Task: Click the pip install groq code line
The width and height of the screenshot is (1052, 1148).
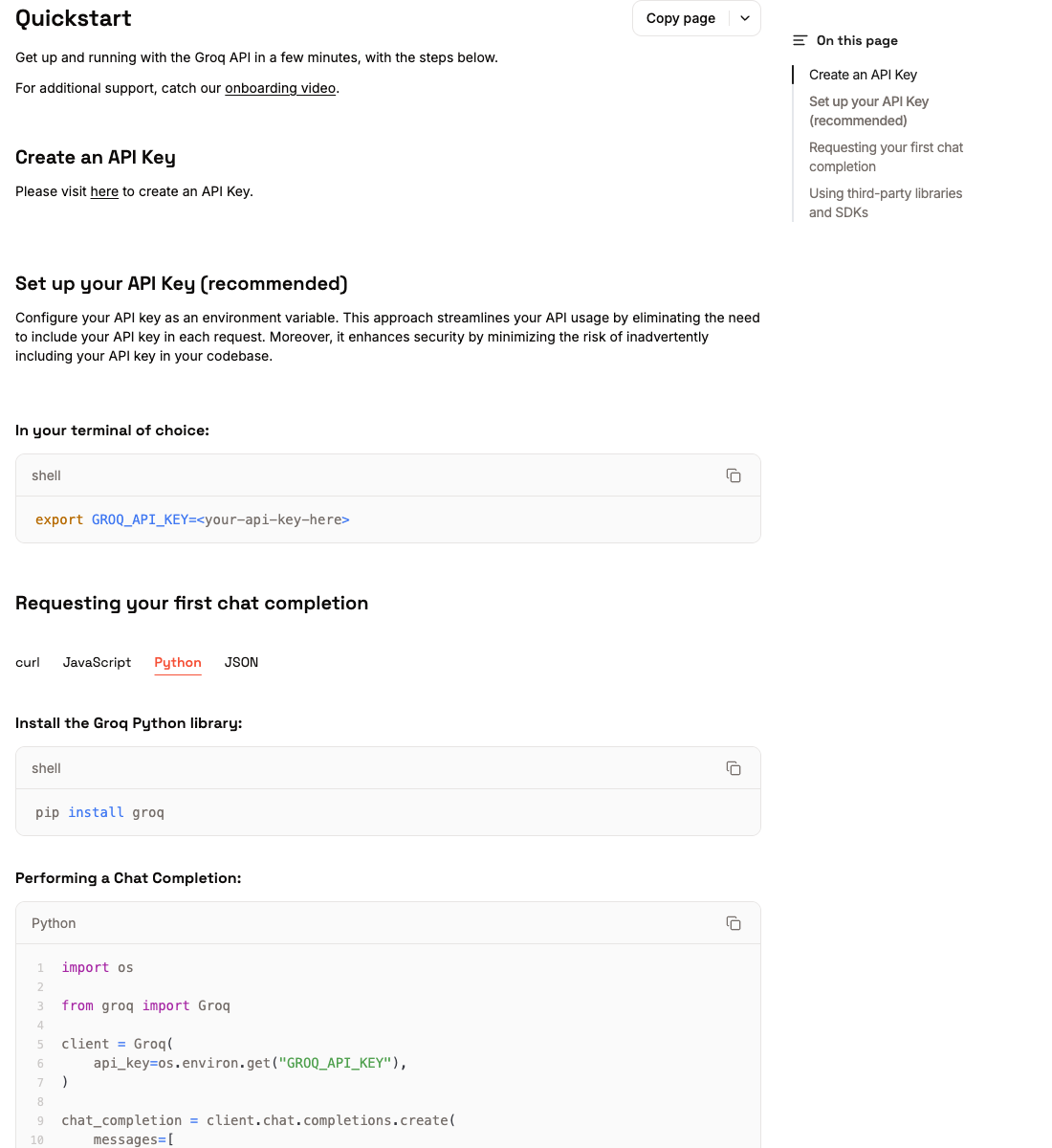Action: (99, 812)
